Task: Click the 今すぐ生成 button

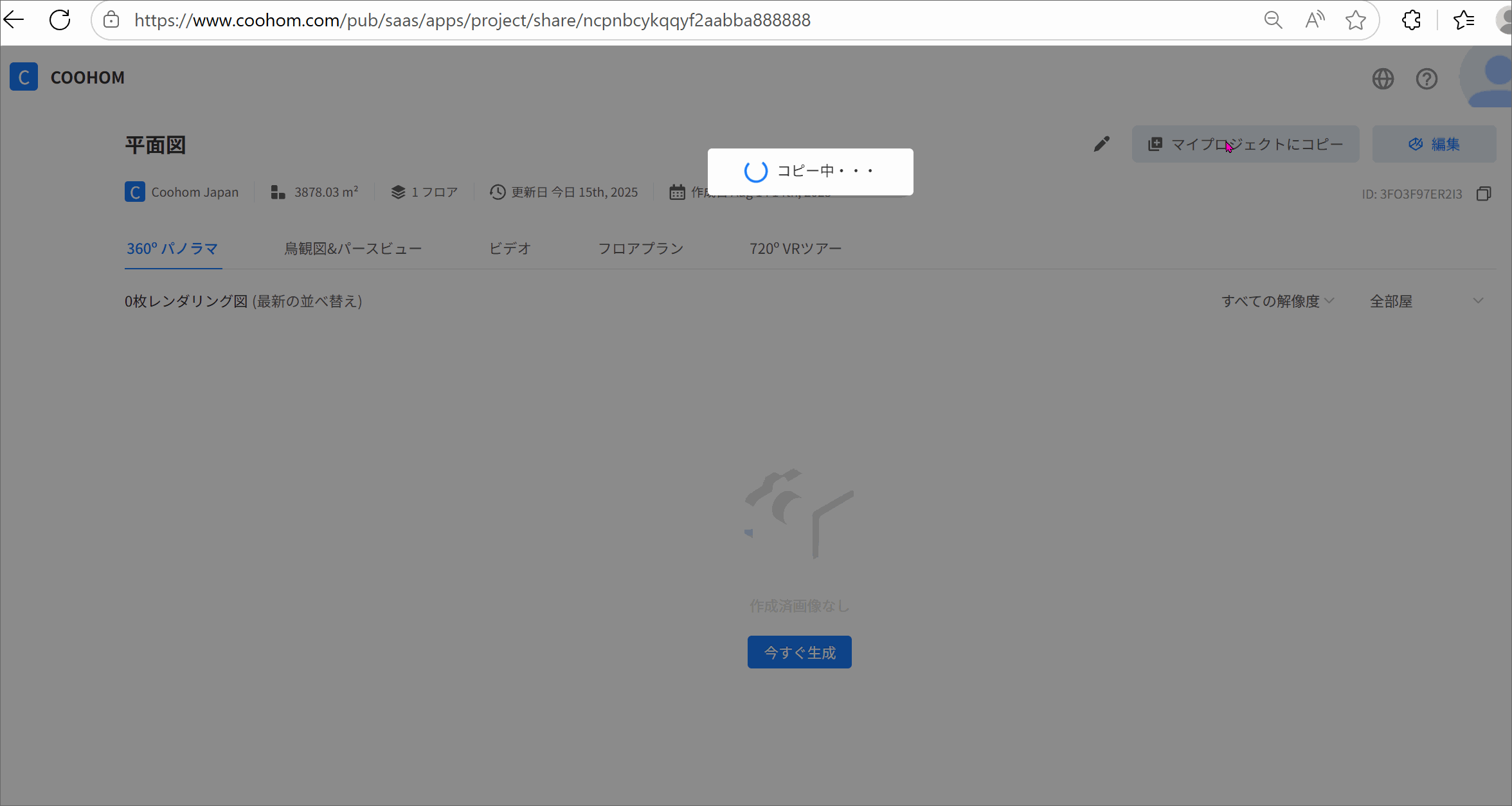Action: click(x=799, y=652)
